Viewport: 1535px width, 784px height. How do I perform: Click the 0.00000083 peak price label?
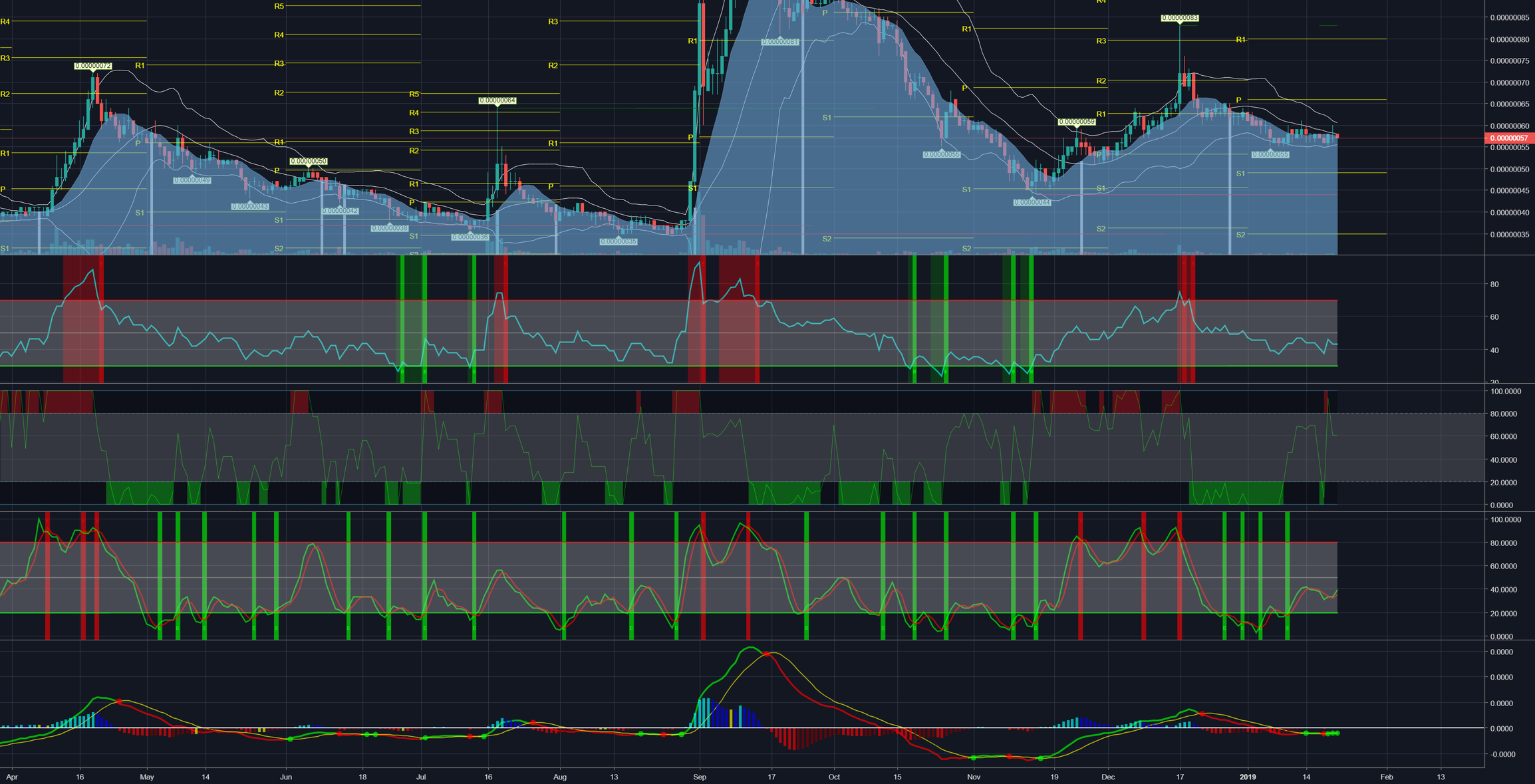pos(1179,18)
